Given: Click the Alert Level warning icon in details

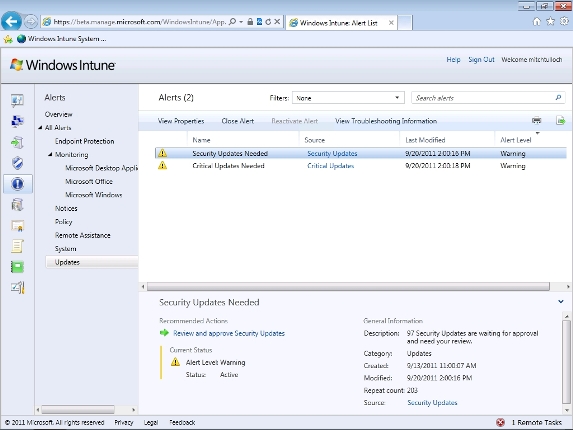Looking at the screenshot, I should (175, 362).
